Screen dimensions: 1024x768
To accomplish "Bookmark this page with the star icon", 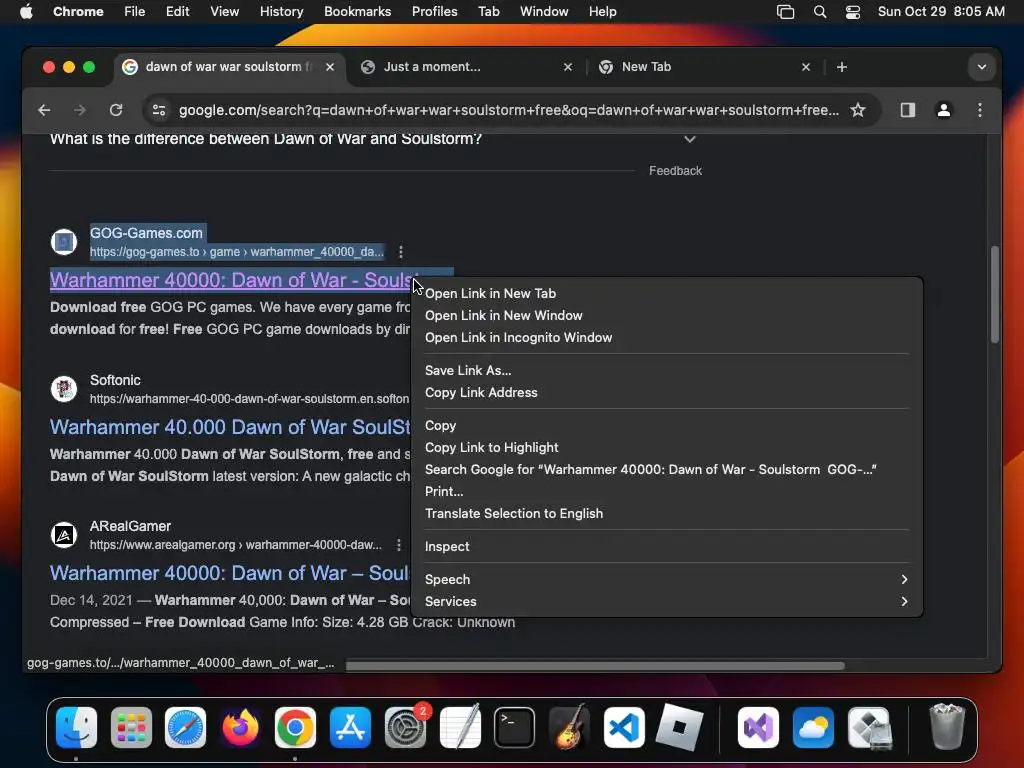I will 857,110.
